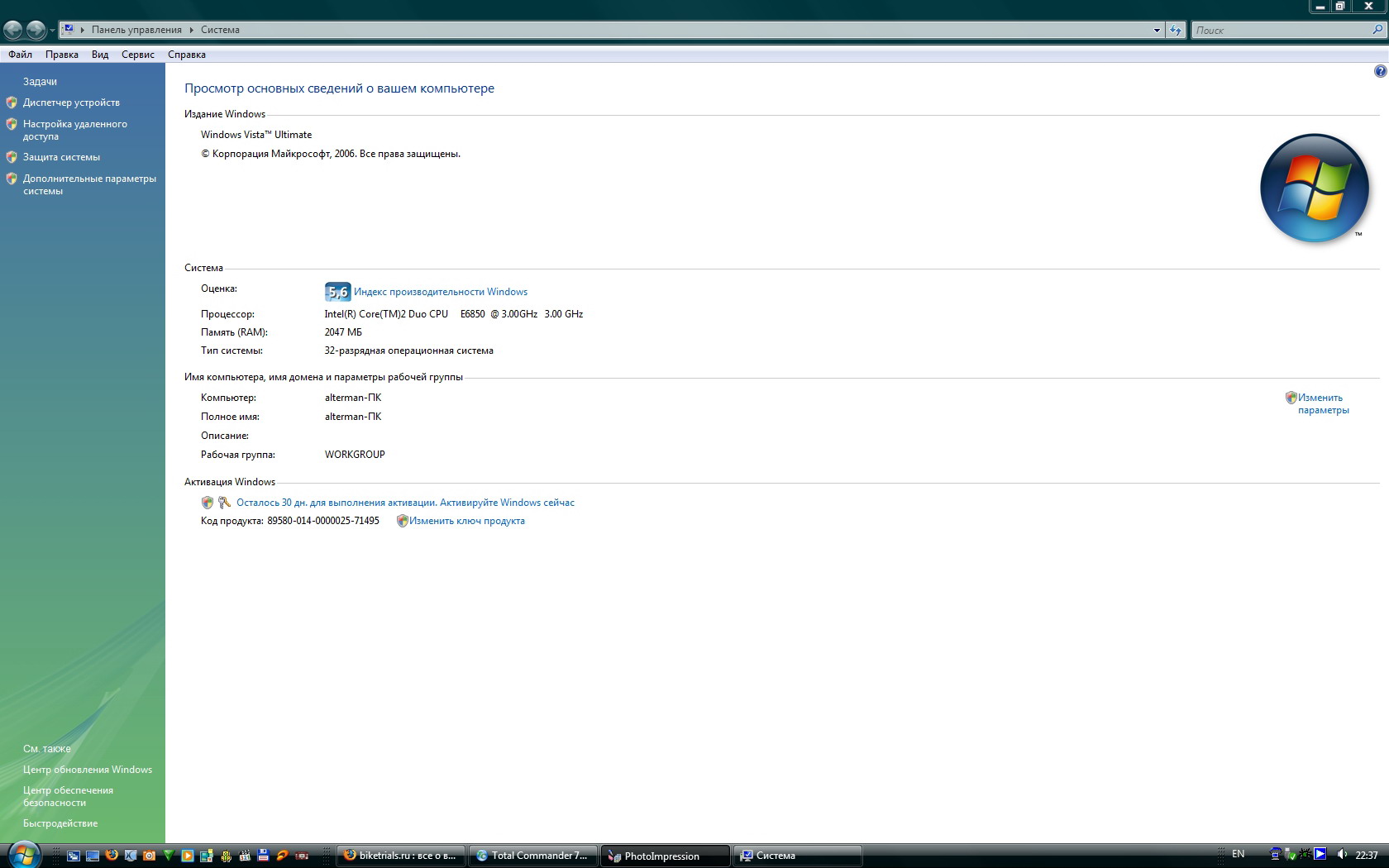This screenshot has height=868, width=1389.
Task: Switch to Total Commander taskbar button
Action: (532, 856)
